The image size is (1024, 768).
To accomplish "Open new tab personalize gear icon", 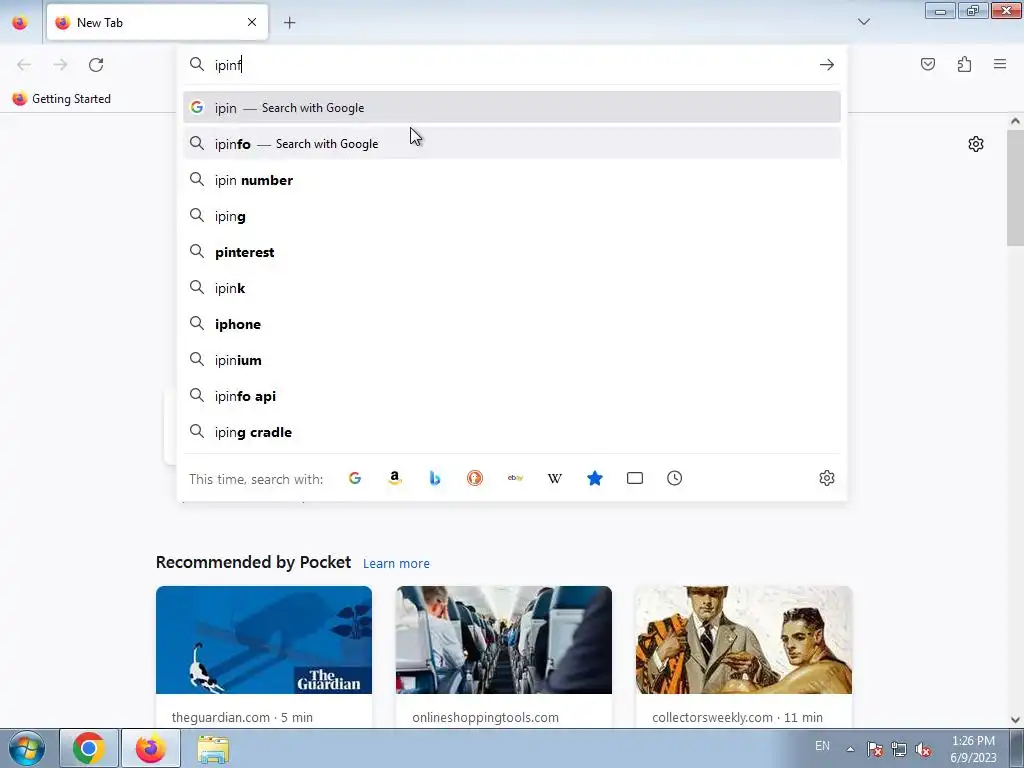I will tap(976, 144).
